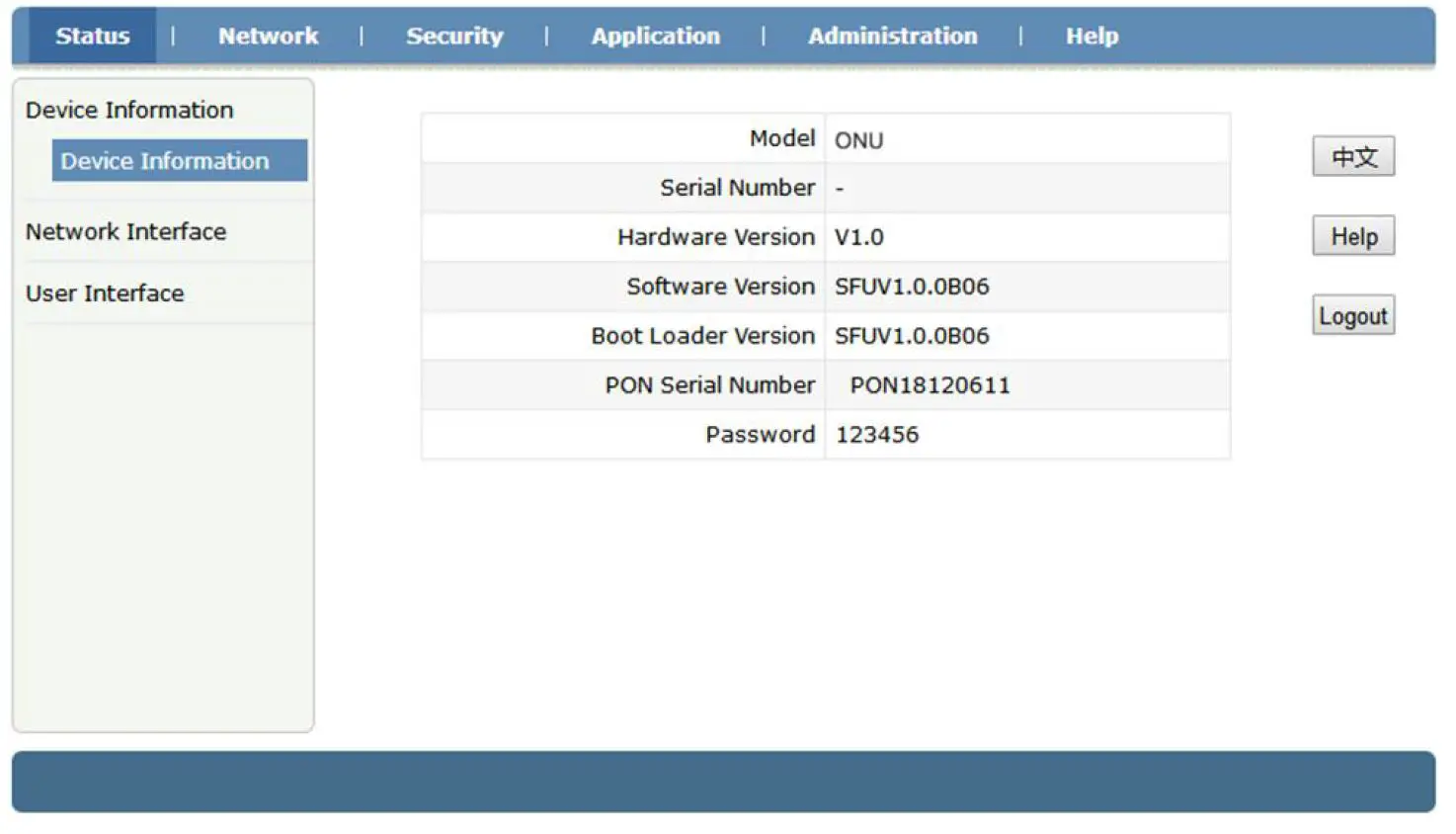This screenshot has height=834, width=1456.
Task: Click the Software Version SFUV1.0.0B06 value
Action: click(x=911, y=286)
